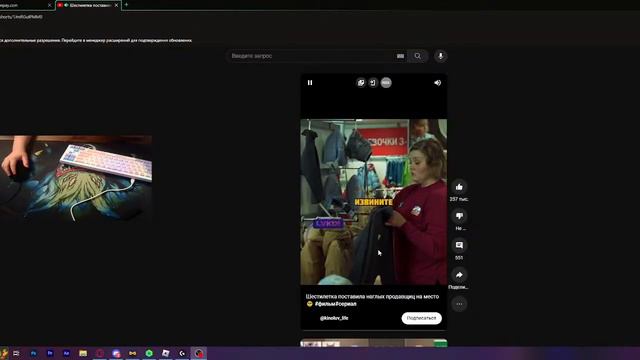Open the purple chat taskbar app
The height and width of the screenshot is (360, 640).
pyautogui.click(x=116, y=353)
